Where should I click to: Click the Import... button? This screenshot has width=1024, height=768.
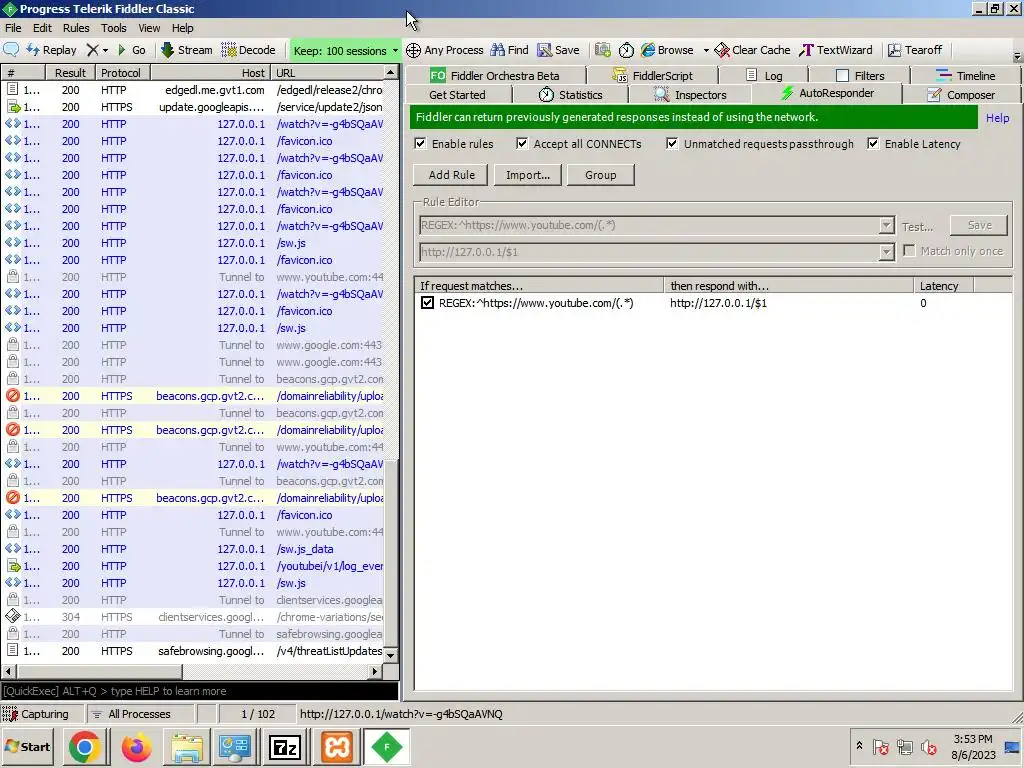pyautogui.click(x=528, y=175)
